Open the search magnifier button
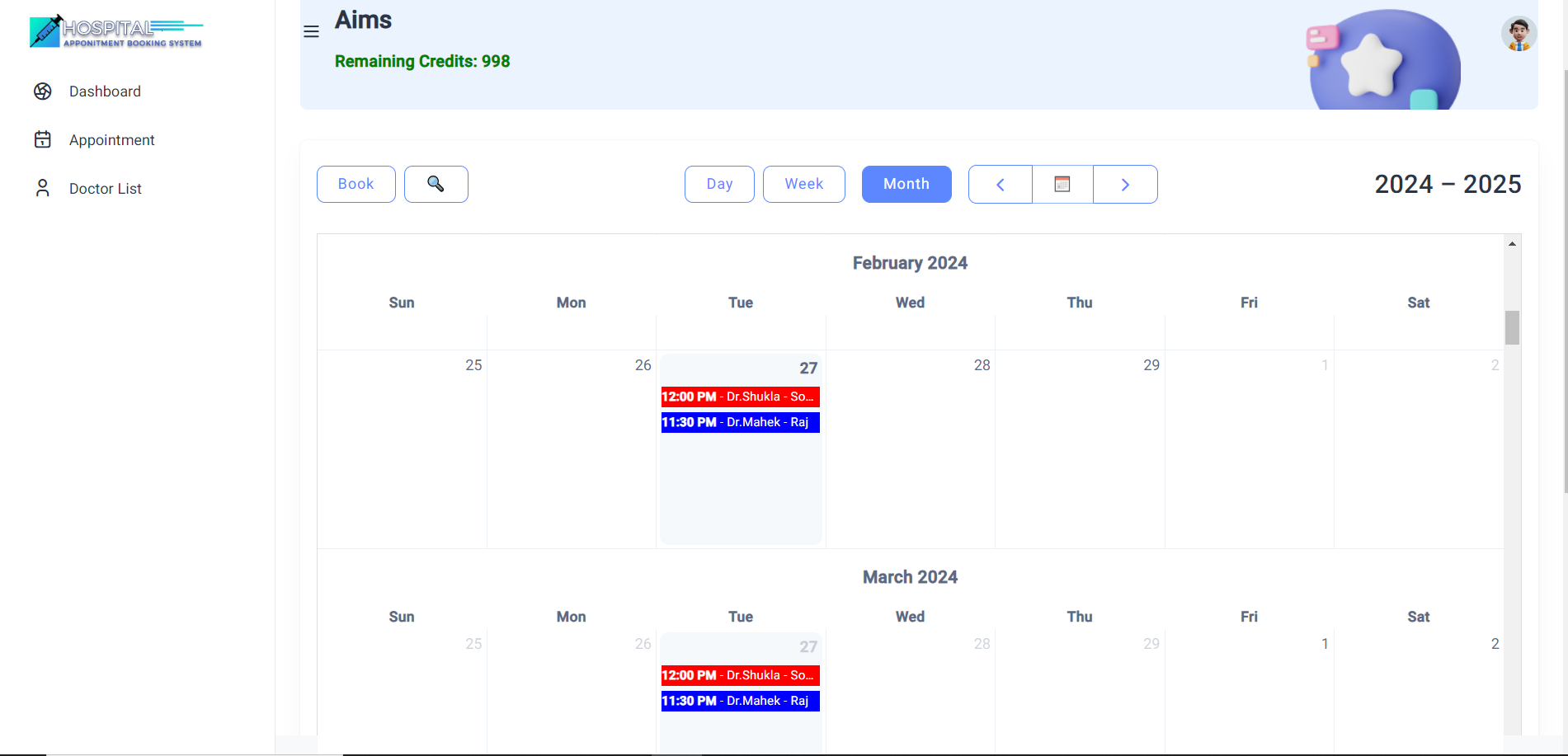This screenshot has height=756, width=1568. point(436,184)
